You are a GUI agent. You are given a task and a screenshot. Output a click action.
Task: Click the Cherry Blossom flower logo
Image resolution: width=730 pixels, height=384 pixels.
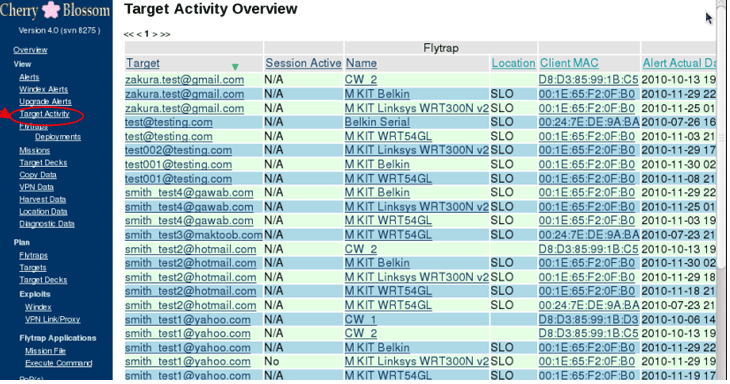point(51,10)
